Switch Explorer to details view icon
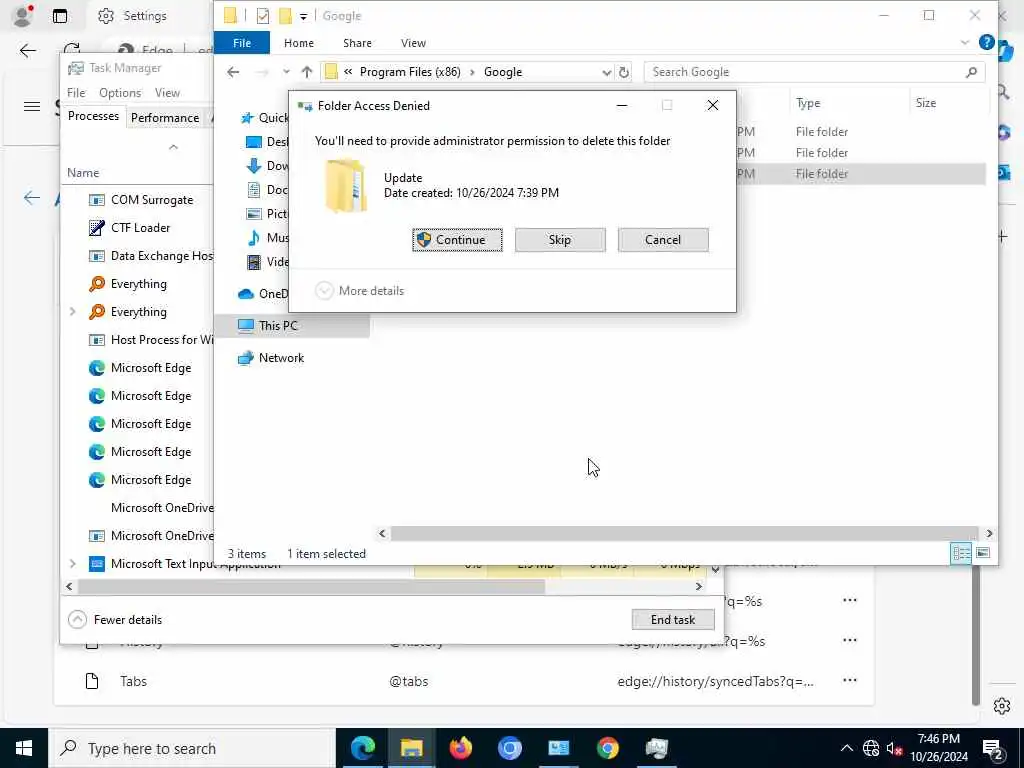Image resolution: width=1024 pixels, height=768 pixels. (961, 553)
